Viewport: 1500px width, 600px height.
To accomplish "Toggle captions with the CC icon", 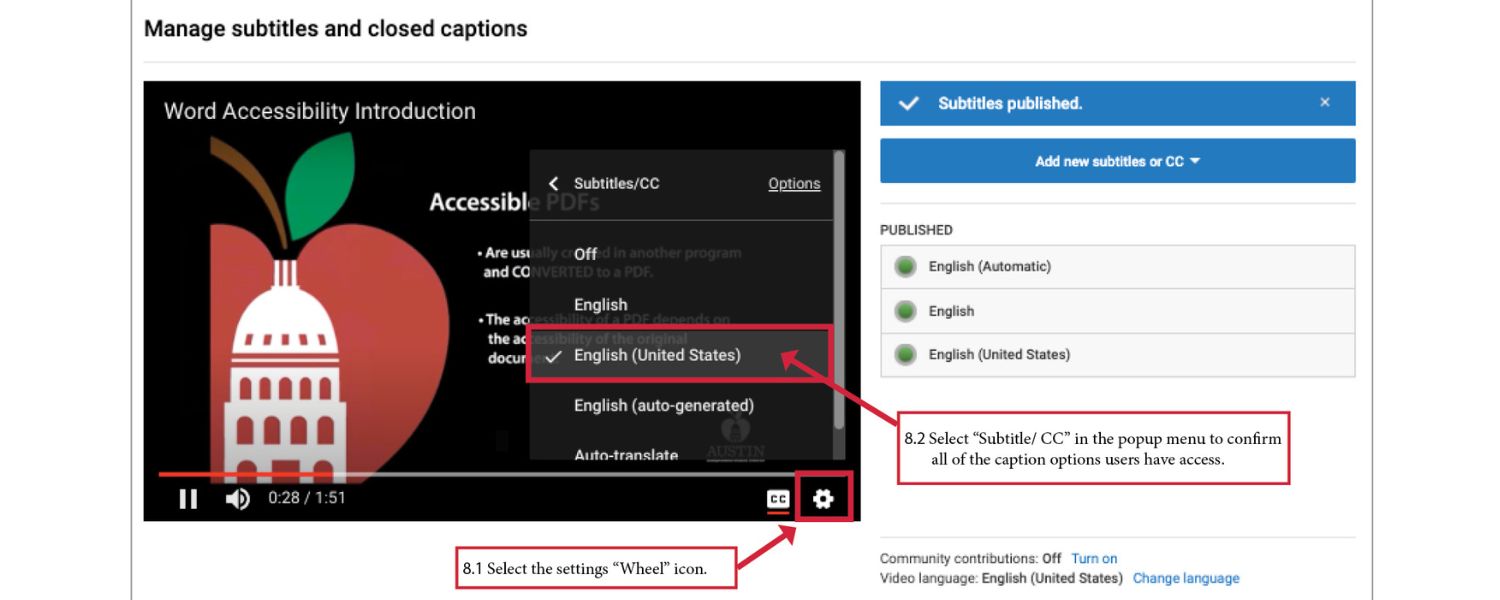I will coord(780,497).
